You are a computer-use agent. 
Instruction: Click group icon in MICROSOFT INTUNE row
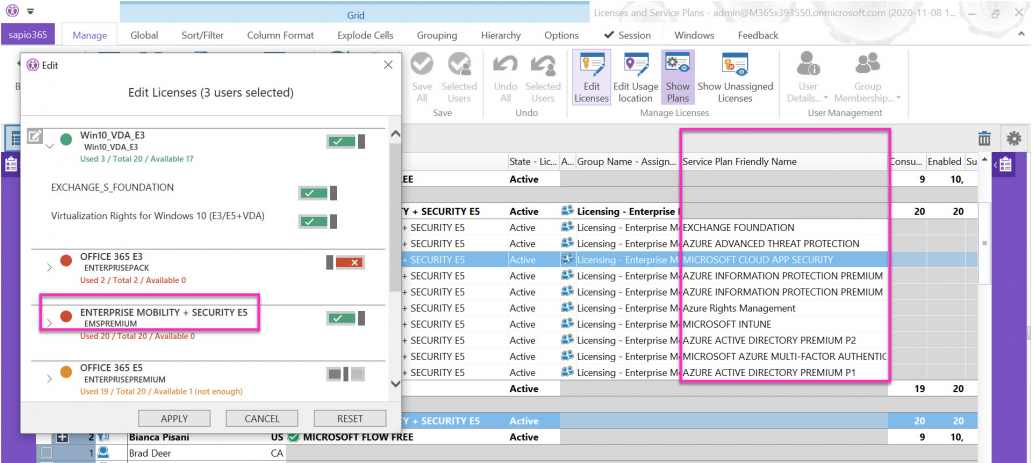[x=567, y=324]
